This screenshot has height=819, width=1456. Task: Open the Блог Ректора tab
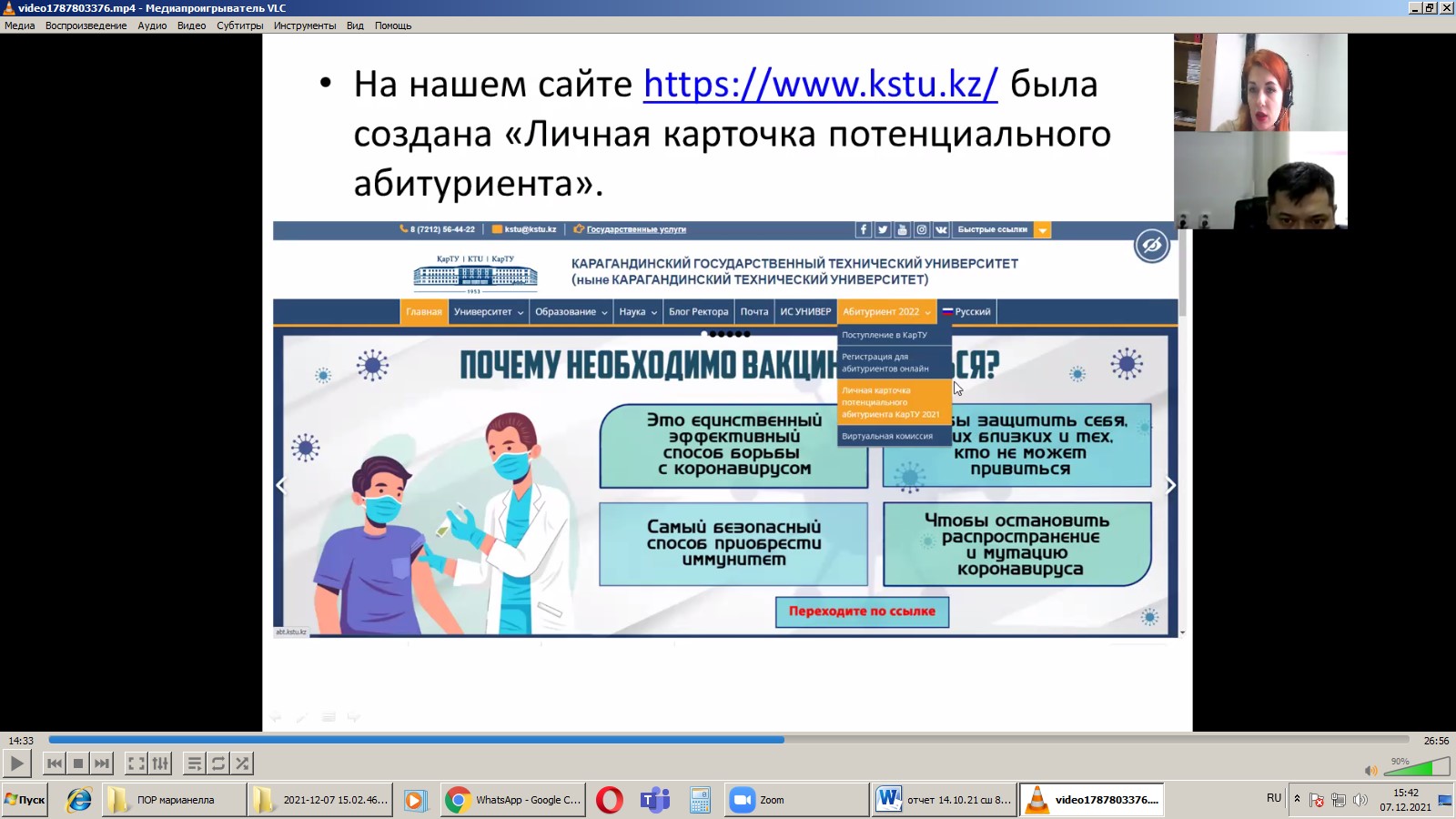point(699,311)
